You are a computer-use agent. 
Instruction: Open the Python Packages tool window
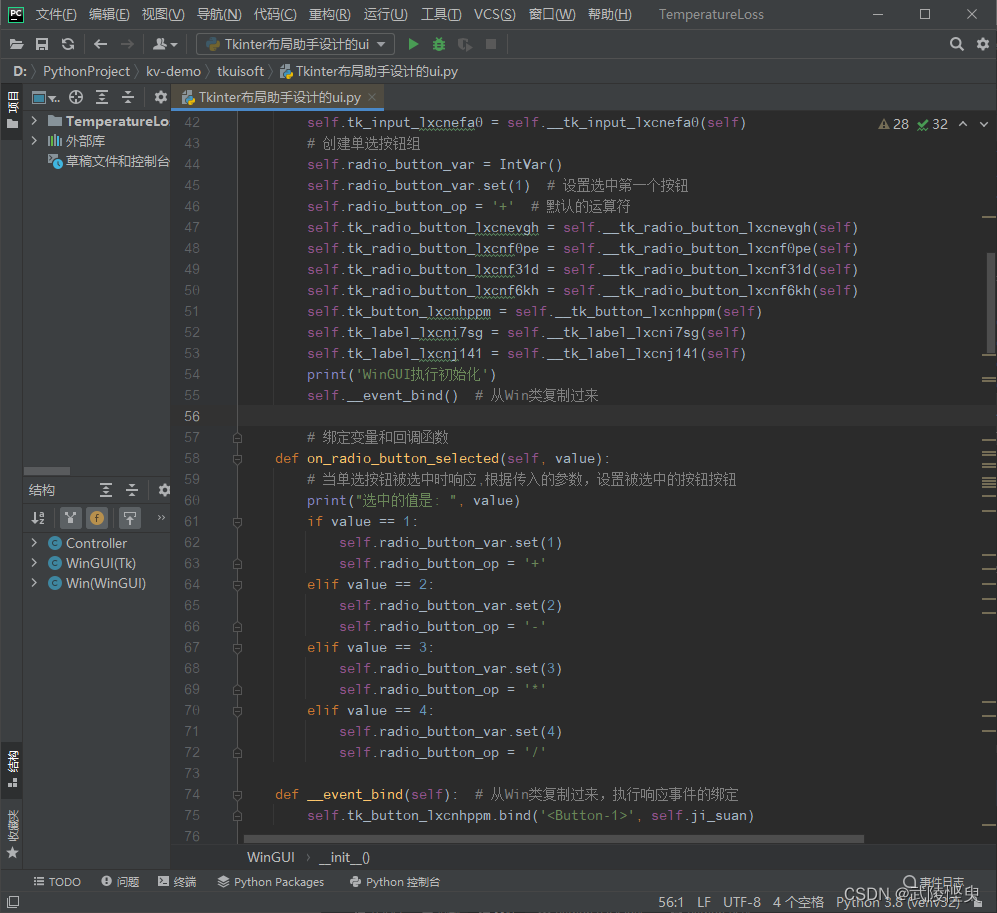pyautogui.click(x=270, y=882)
